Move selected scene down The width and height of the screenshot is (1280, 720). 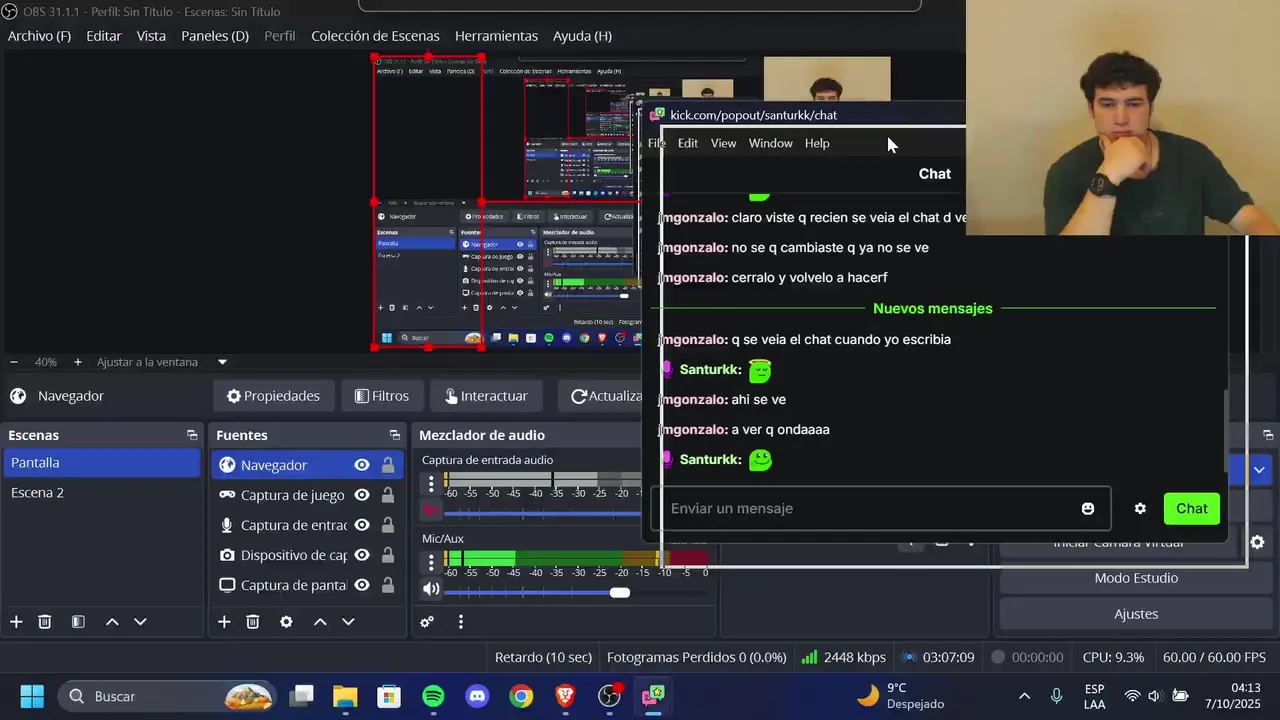[140, 622]
